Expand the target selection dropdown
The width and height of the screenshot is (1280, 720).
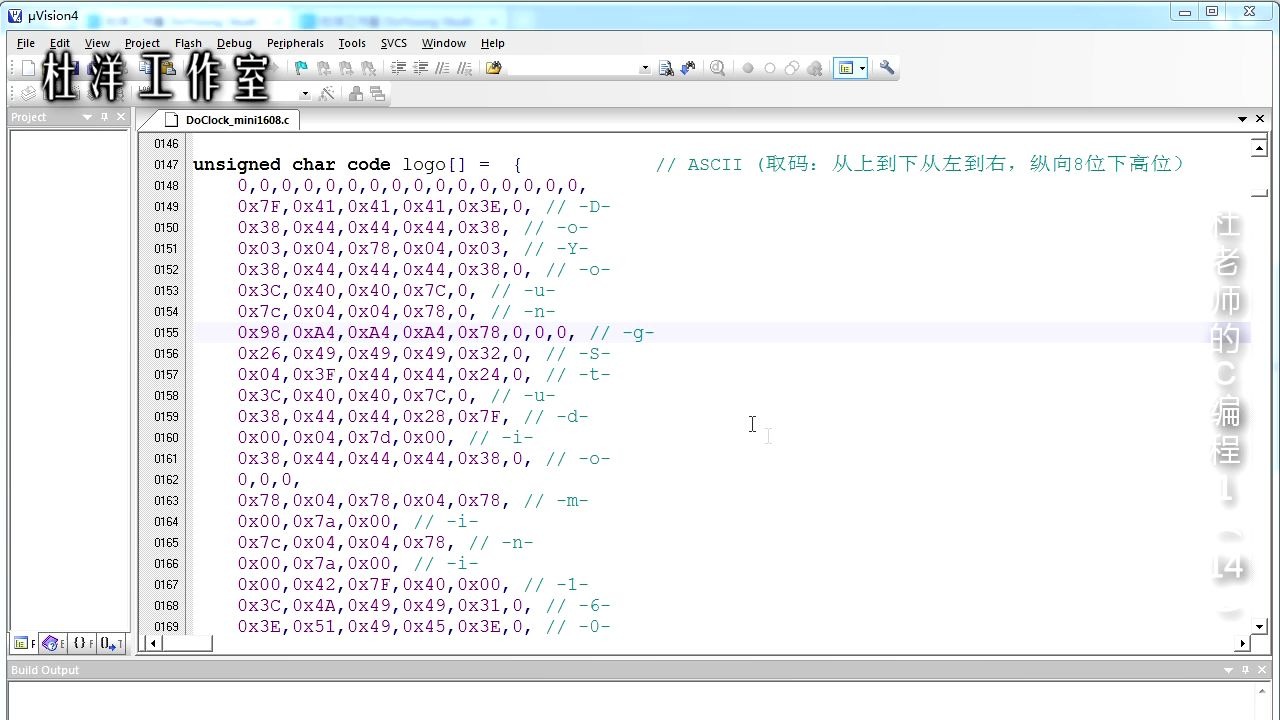coord(305,93)
